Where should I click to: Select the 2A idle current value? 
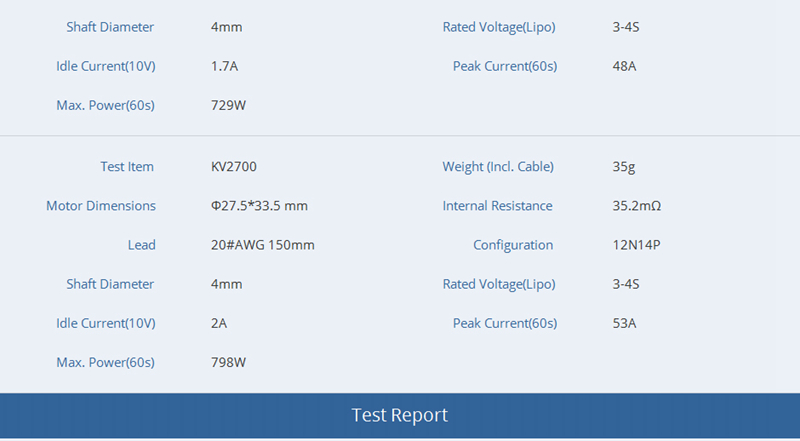tap(219, 323)
